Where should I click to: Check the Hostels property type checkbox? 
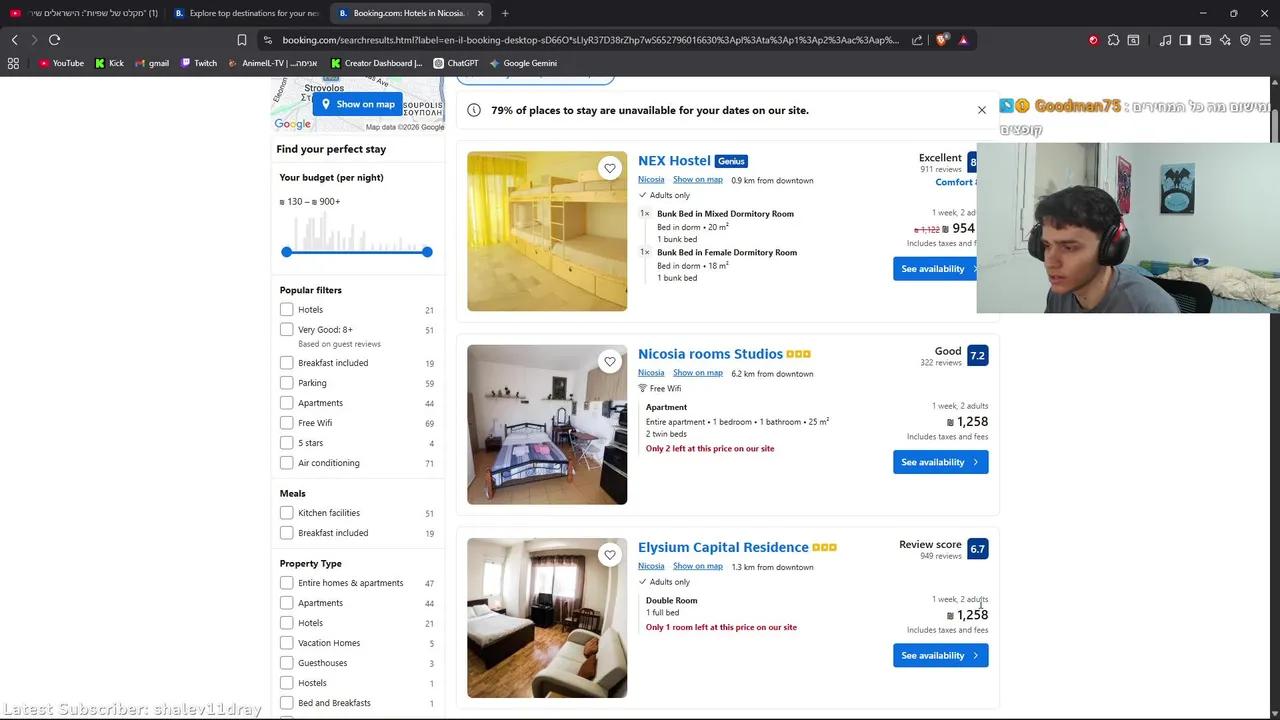287,683
